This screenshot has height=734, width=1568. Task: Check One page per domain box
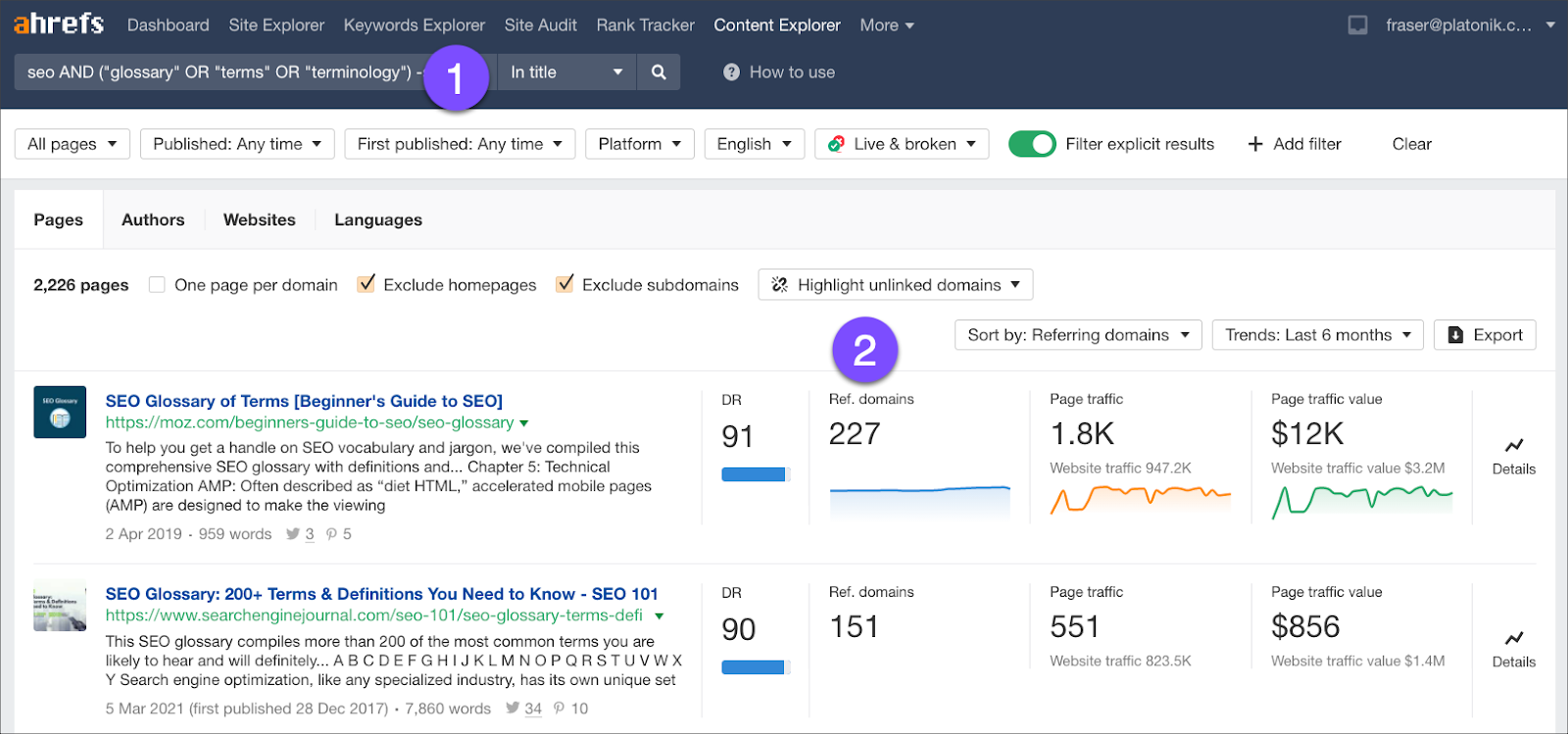pyautogui.click(x=157, y=285)
